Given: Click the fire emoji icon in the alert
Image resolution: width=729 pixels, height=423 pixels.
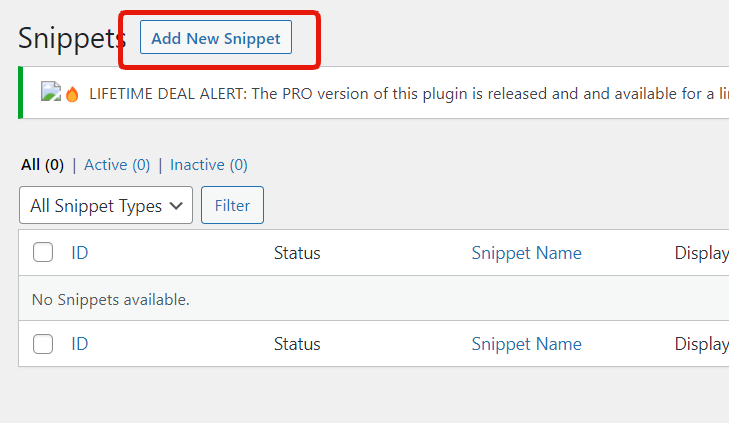Looking at the screenshot, I should 73,94.
